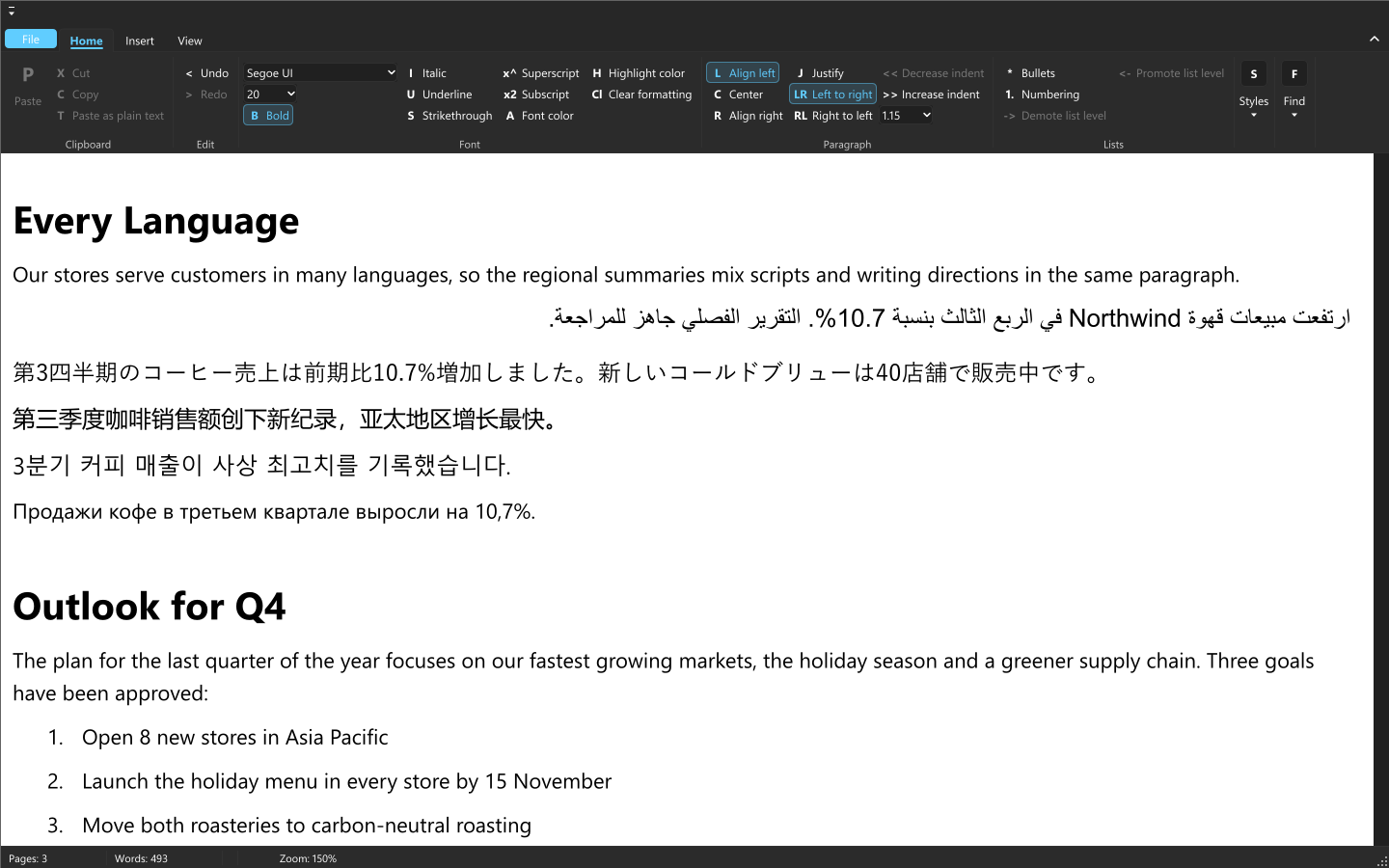1389x868 pixels.
Task: Decrease indent of the paragraph
Action: tap(934, 73)
